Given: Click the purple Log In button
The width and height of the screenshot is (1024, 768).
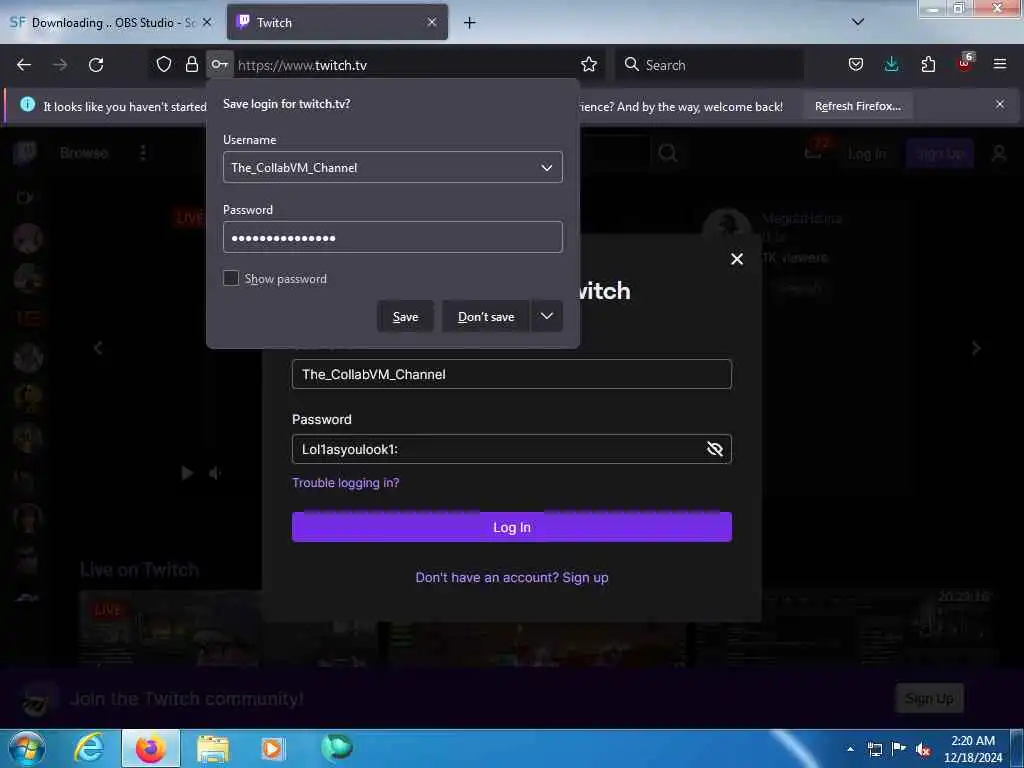Looking at the screenshot, I should tap(511, 527).
